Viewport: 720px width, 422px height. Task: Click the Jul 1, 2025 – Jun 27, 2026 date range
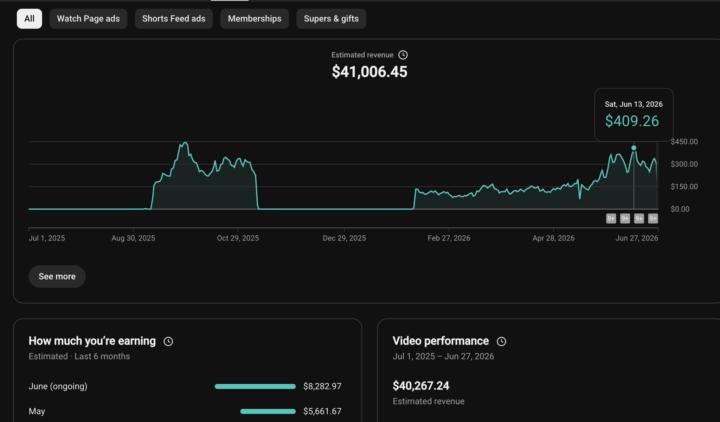443,356
